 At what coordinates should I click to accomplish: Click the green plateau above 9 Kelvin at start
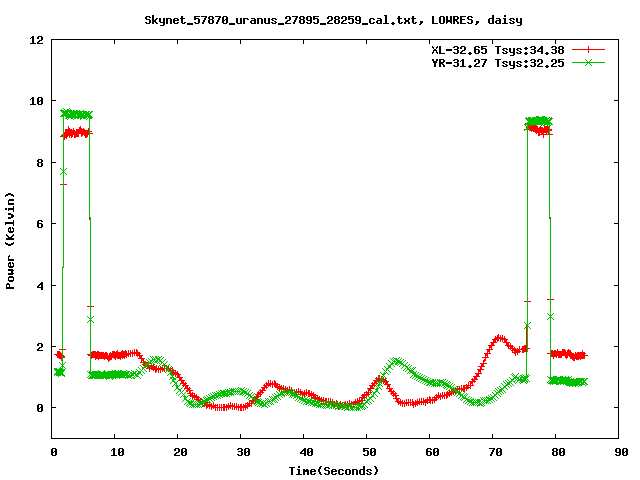[x=76, y=114]
